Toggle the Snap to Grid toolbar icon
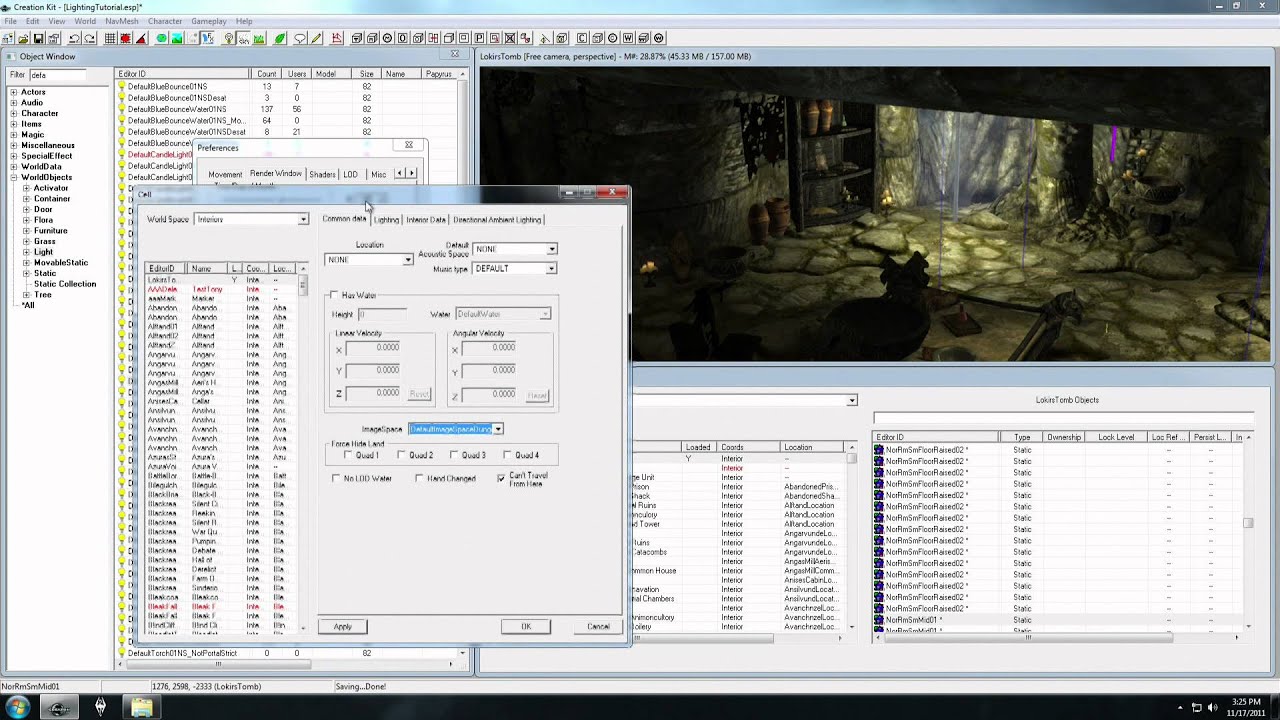 tap(110, 38)
